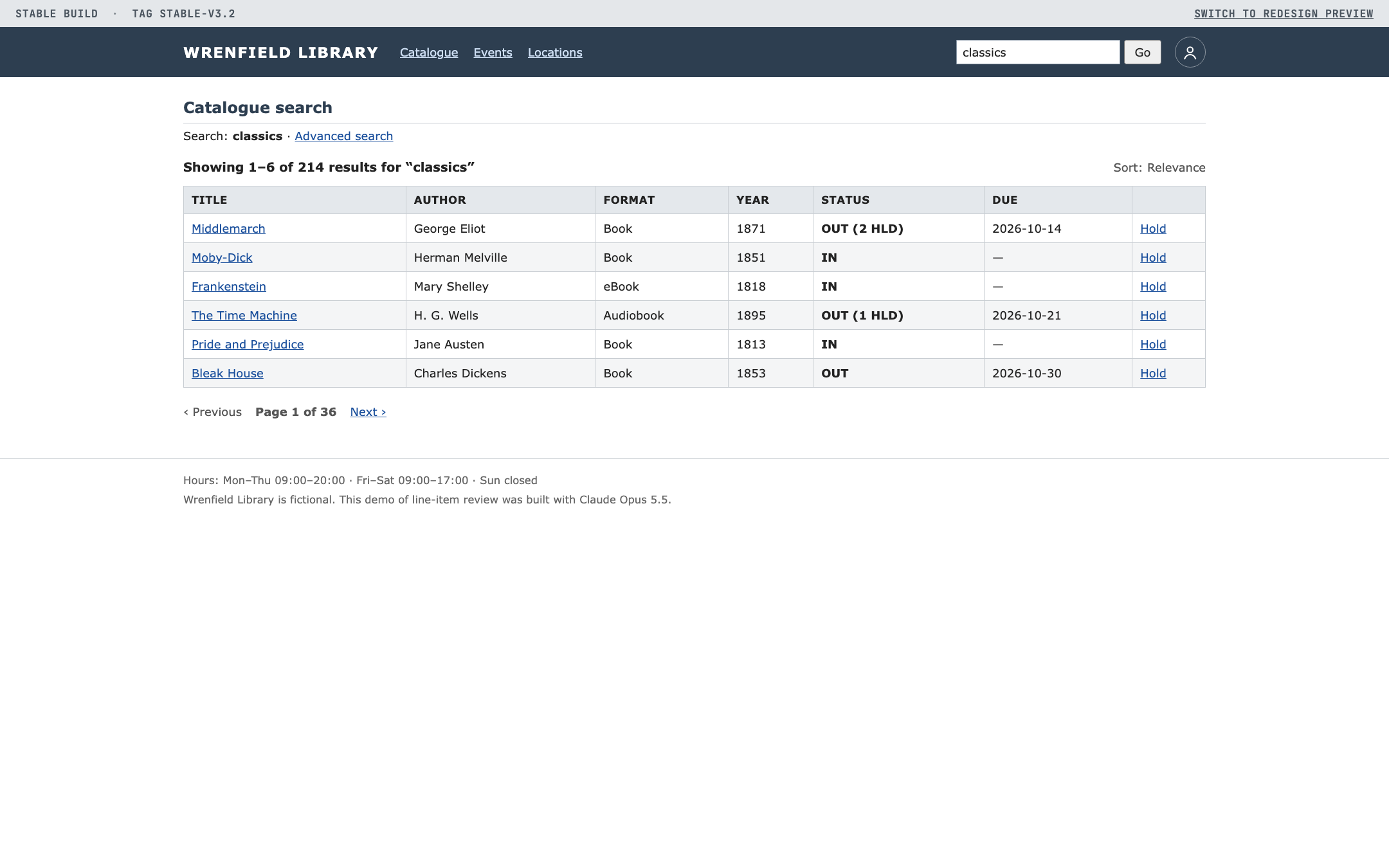Click TAG STABLE-V3.2 label
This screenshot has width=1389, height=868.
point(184,14)
